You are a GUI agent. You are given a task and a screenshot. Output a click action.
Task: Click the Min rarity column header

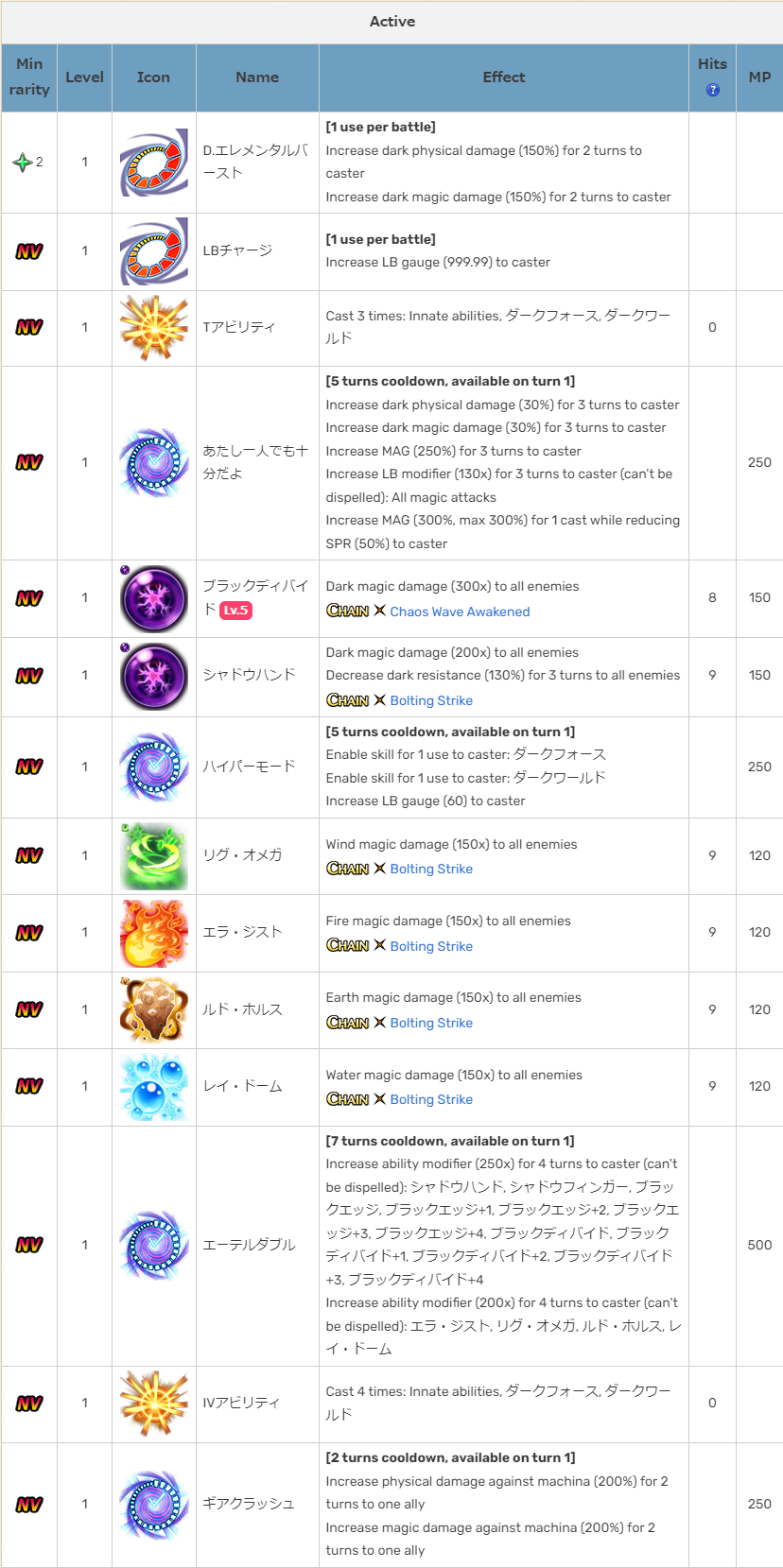[x=29, y=78]
